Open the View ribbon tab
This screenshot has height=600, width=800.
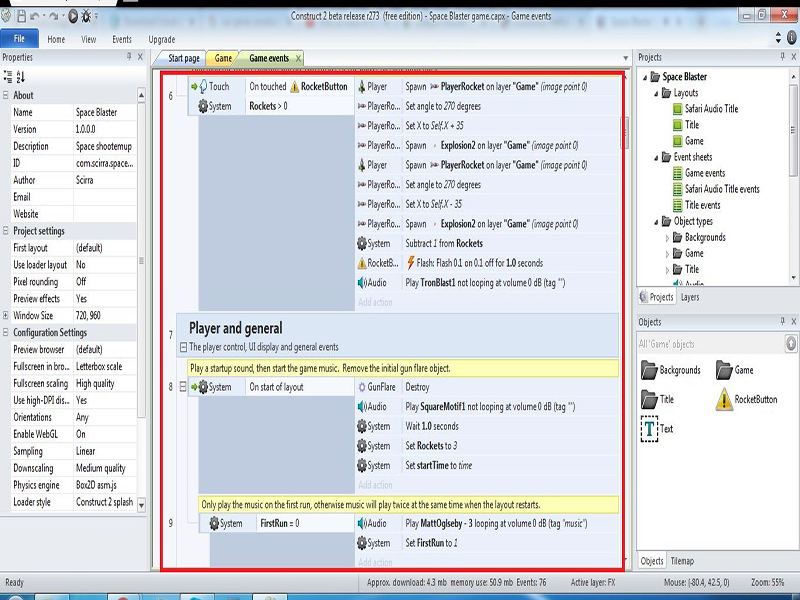[88, 39]
